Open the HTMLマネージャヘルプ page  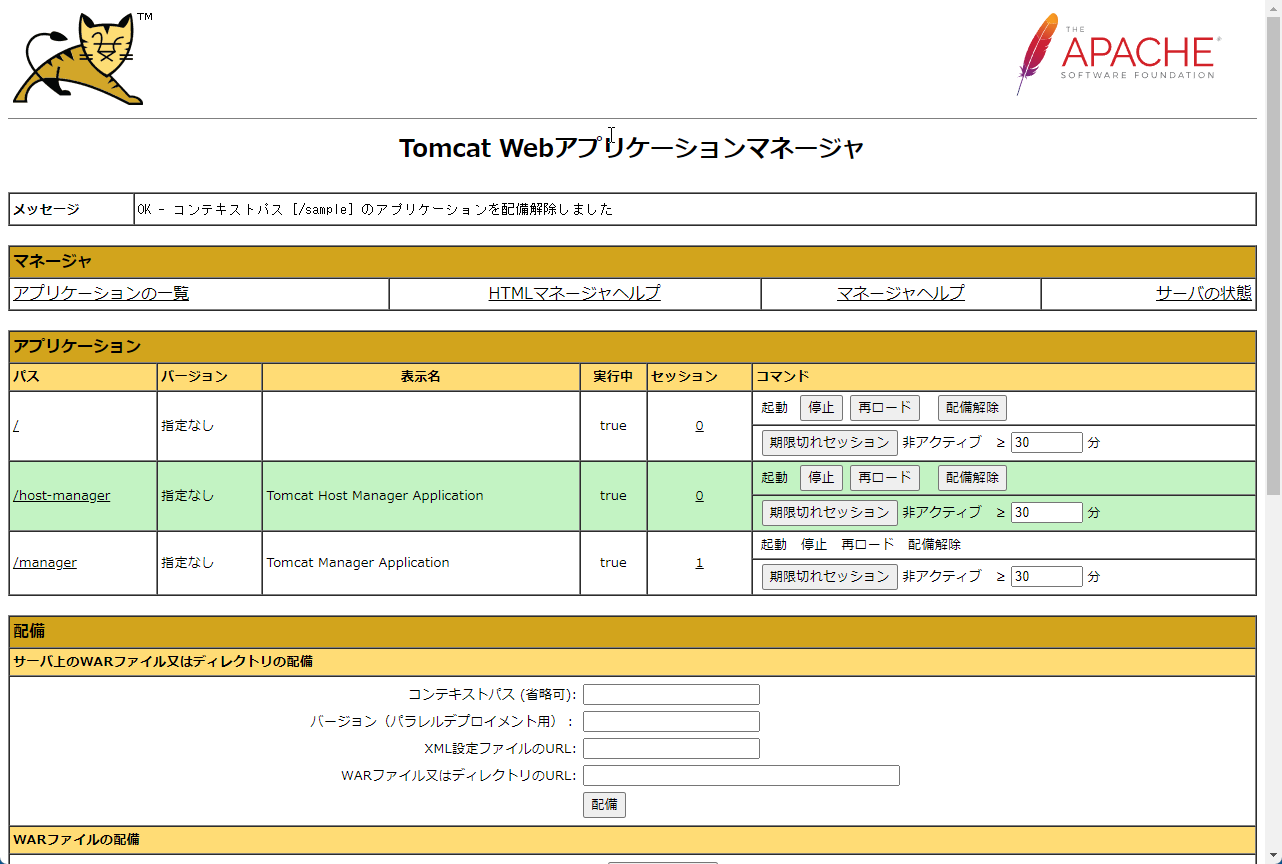pos(573,293)
